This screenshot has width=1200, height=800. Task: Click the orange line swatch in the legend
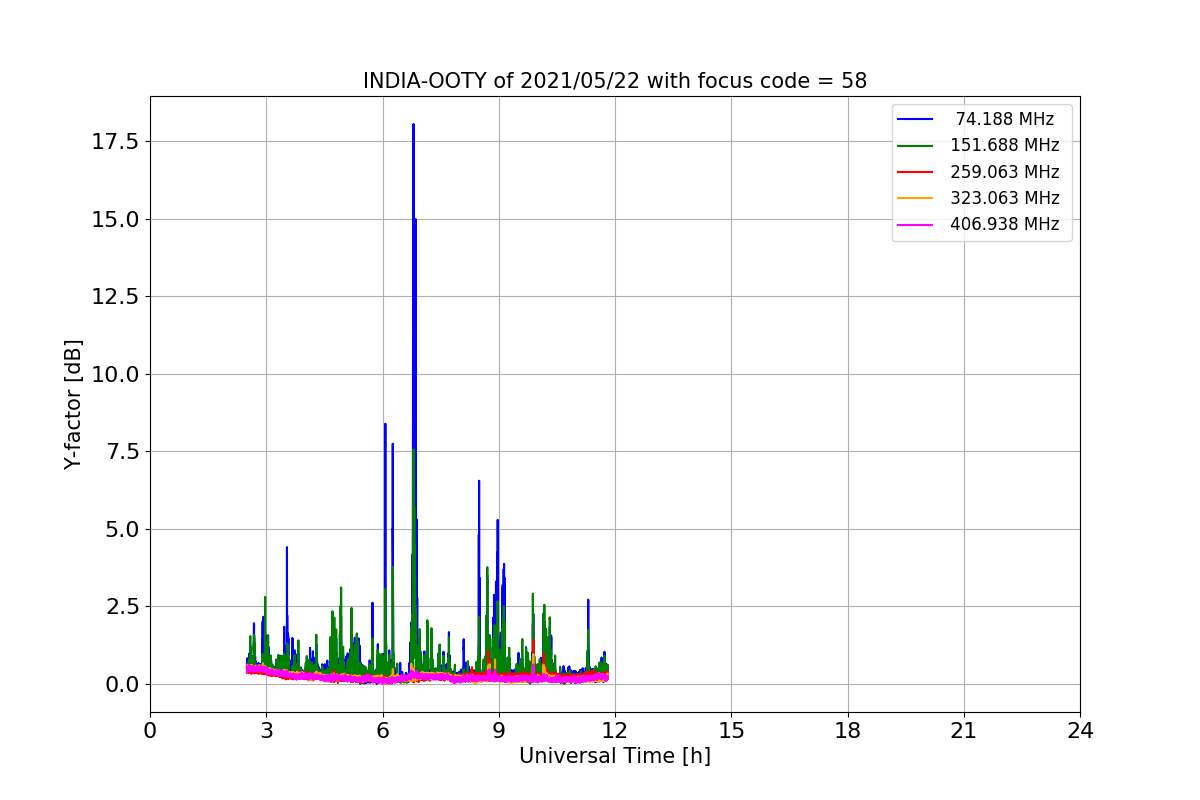(x=915, y=198)
